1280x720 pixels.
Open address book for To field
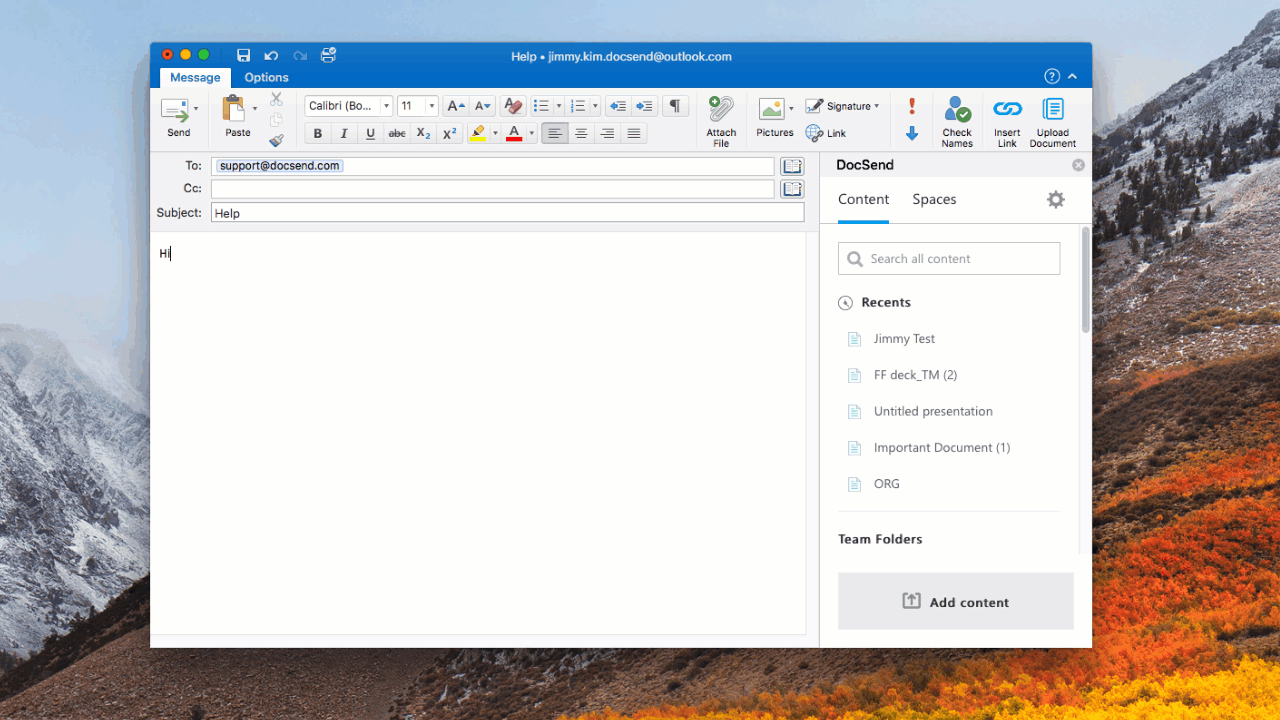(792, 166)
